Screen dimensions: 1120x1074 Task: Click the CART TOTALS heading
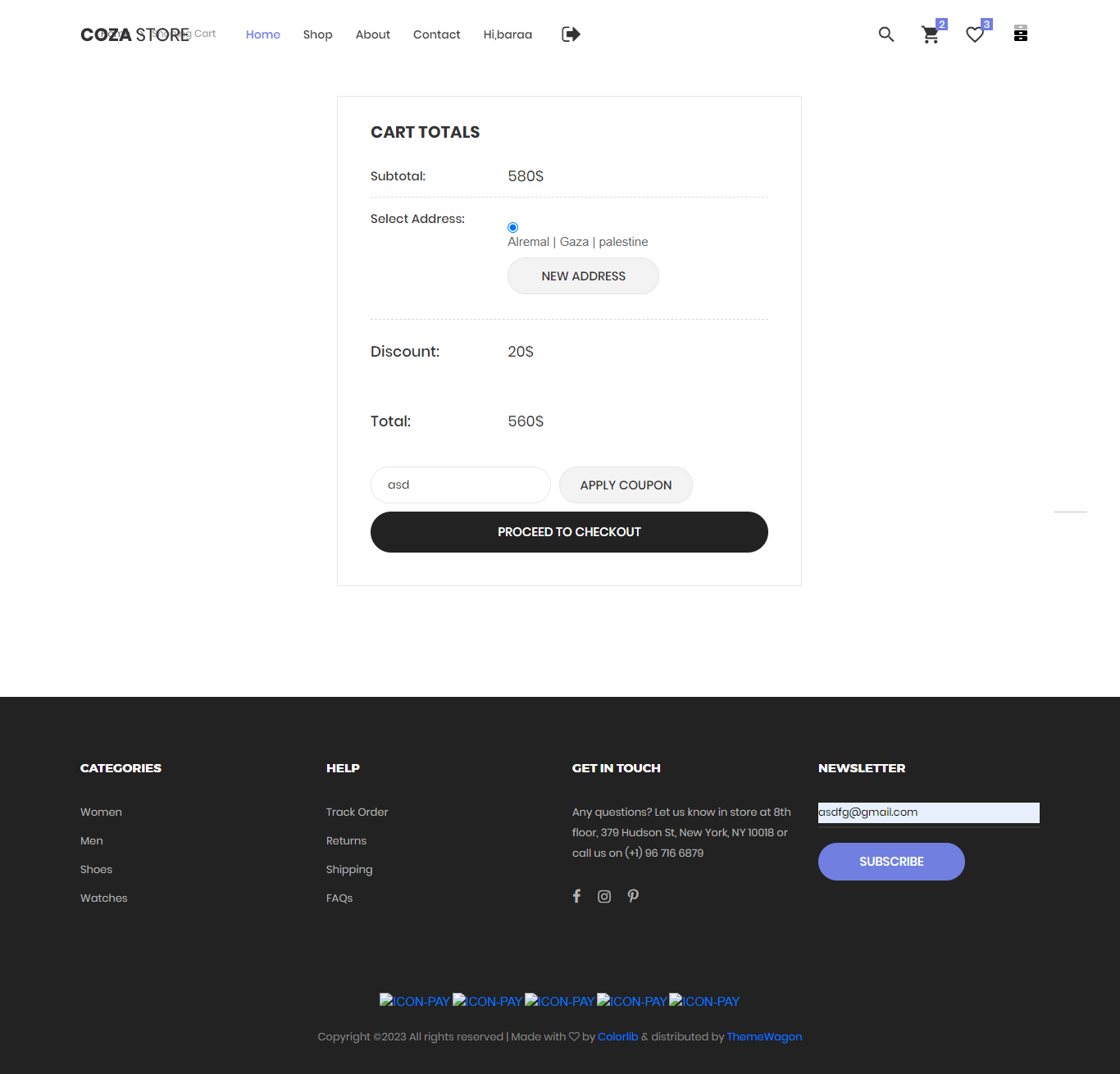pyautogui.click(x=426, y=133)
